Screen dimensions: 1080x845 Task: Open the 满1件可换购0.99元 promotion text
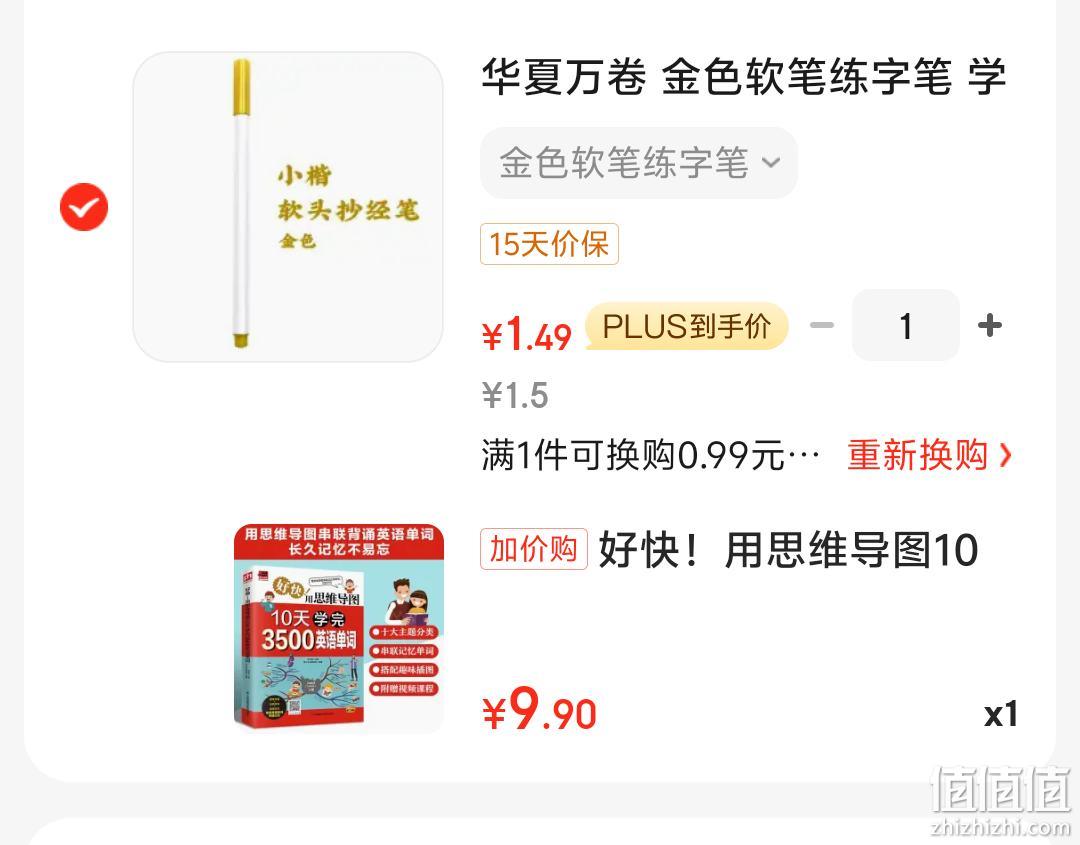tap(651, 455)
